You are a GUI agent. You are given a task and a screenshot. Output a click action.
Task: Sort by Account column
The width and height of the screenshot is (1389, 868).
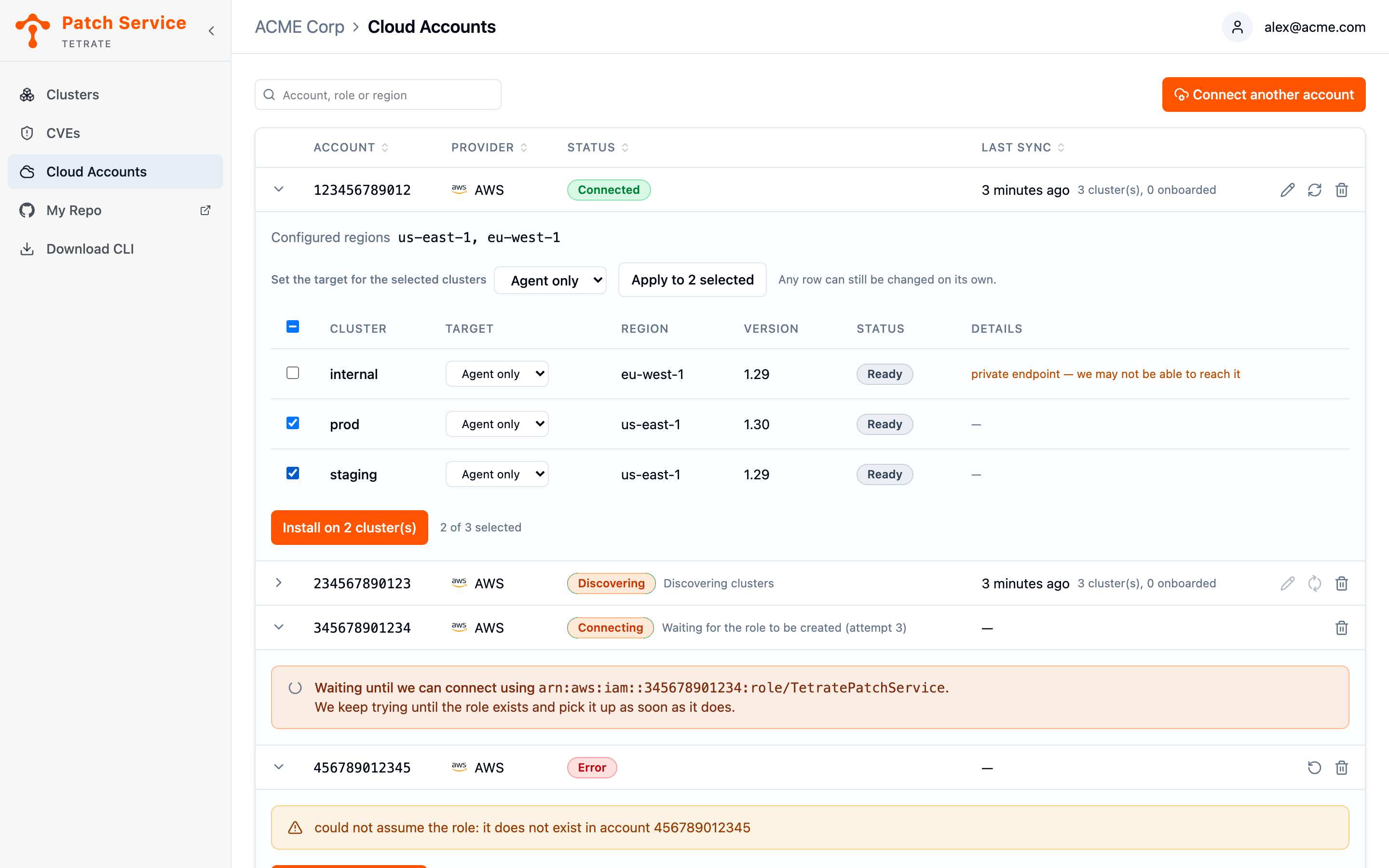[x=351, y=148]
